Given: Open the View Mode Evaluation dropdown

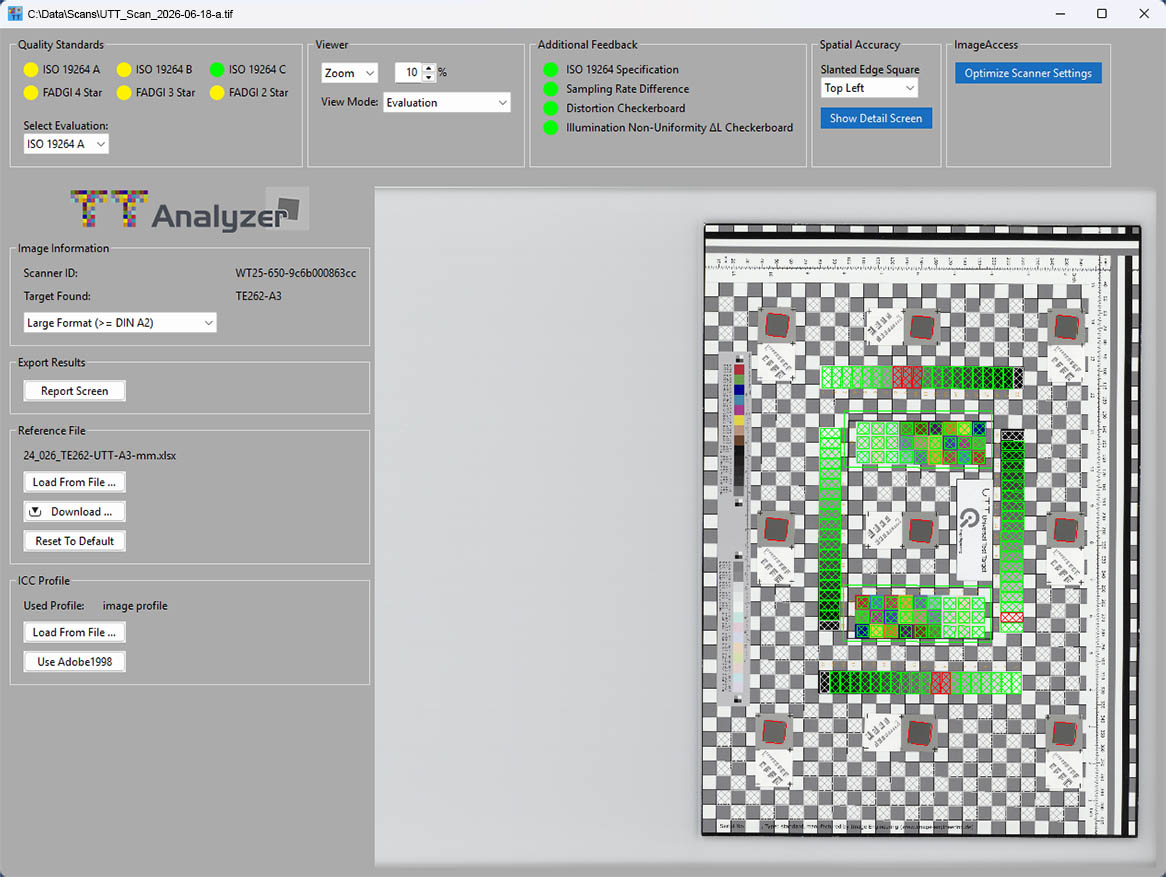Looking at the screenshot, I should click(x=447, y=103).
